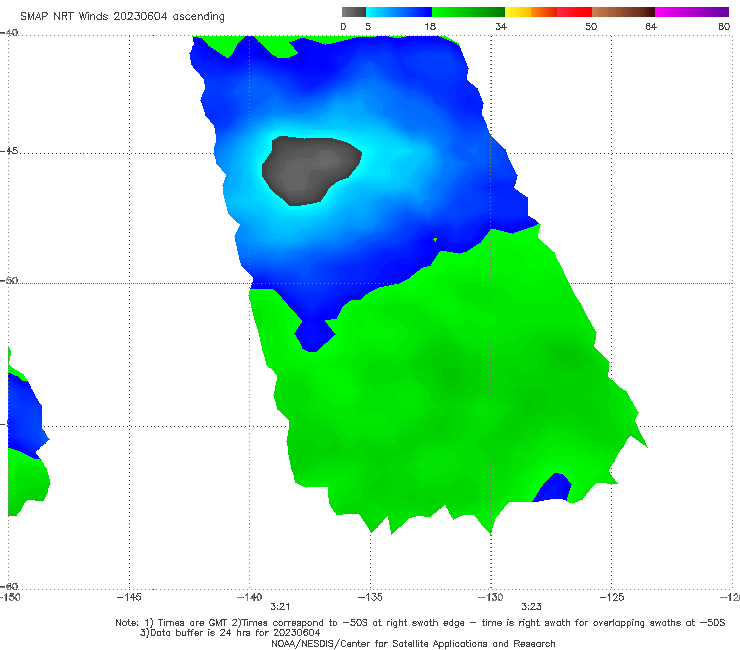
Task: Click the longitude label '-130'
Action: (x=490, y=597)
